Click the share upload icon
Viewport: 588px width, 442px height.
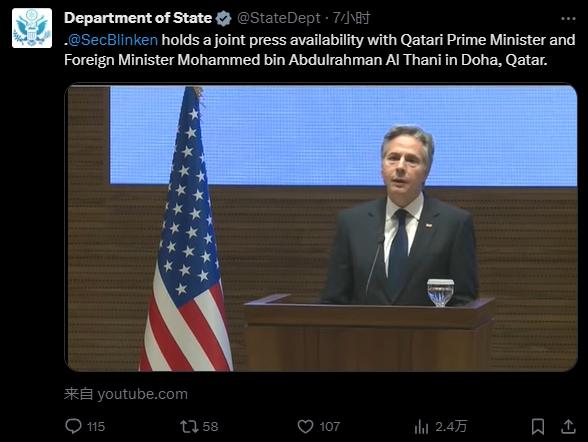pos(568,426)
